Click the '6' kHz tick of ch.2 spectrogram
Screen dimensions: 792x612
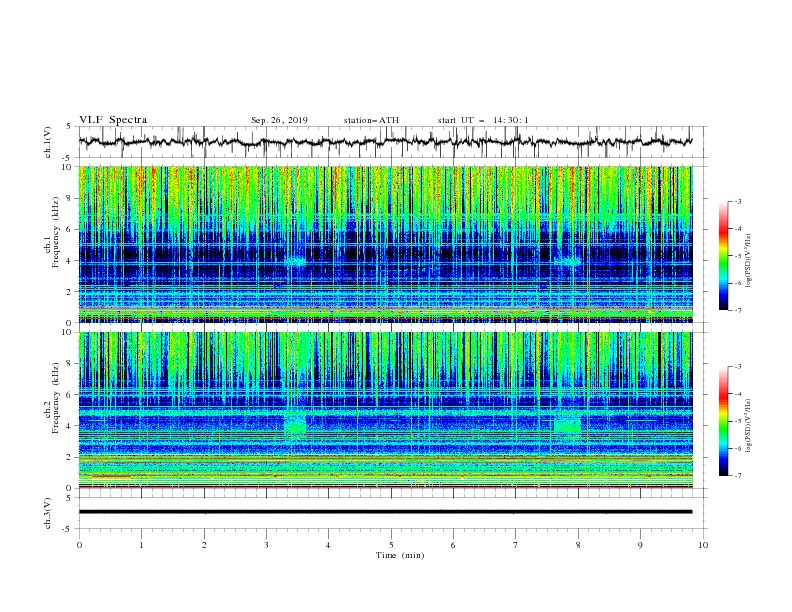click(71, 394)
